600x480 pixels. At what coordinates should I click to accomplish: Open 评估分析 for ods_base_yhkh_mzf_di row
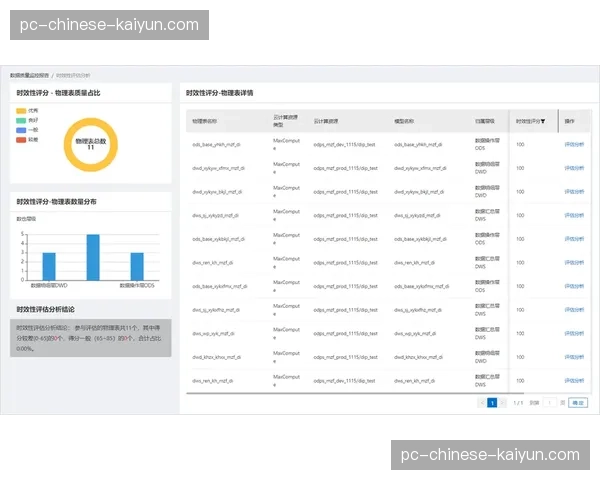(574, 144)
